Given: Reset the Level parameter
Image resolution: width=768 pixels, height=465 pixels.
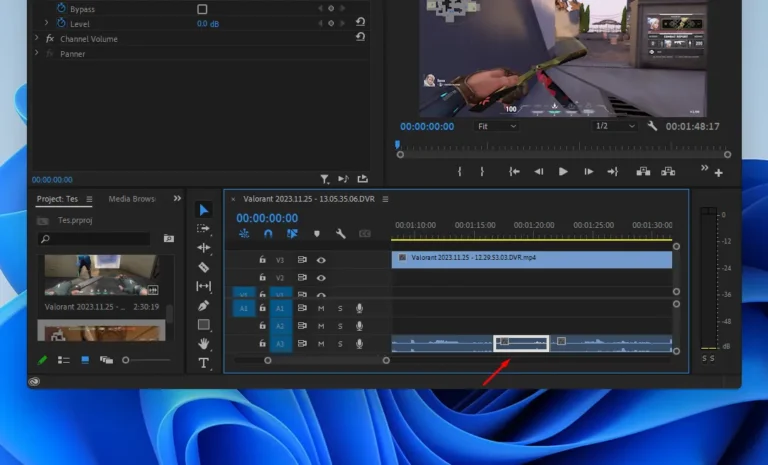Looking at the screenshot, I should 360,22.
